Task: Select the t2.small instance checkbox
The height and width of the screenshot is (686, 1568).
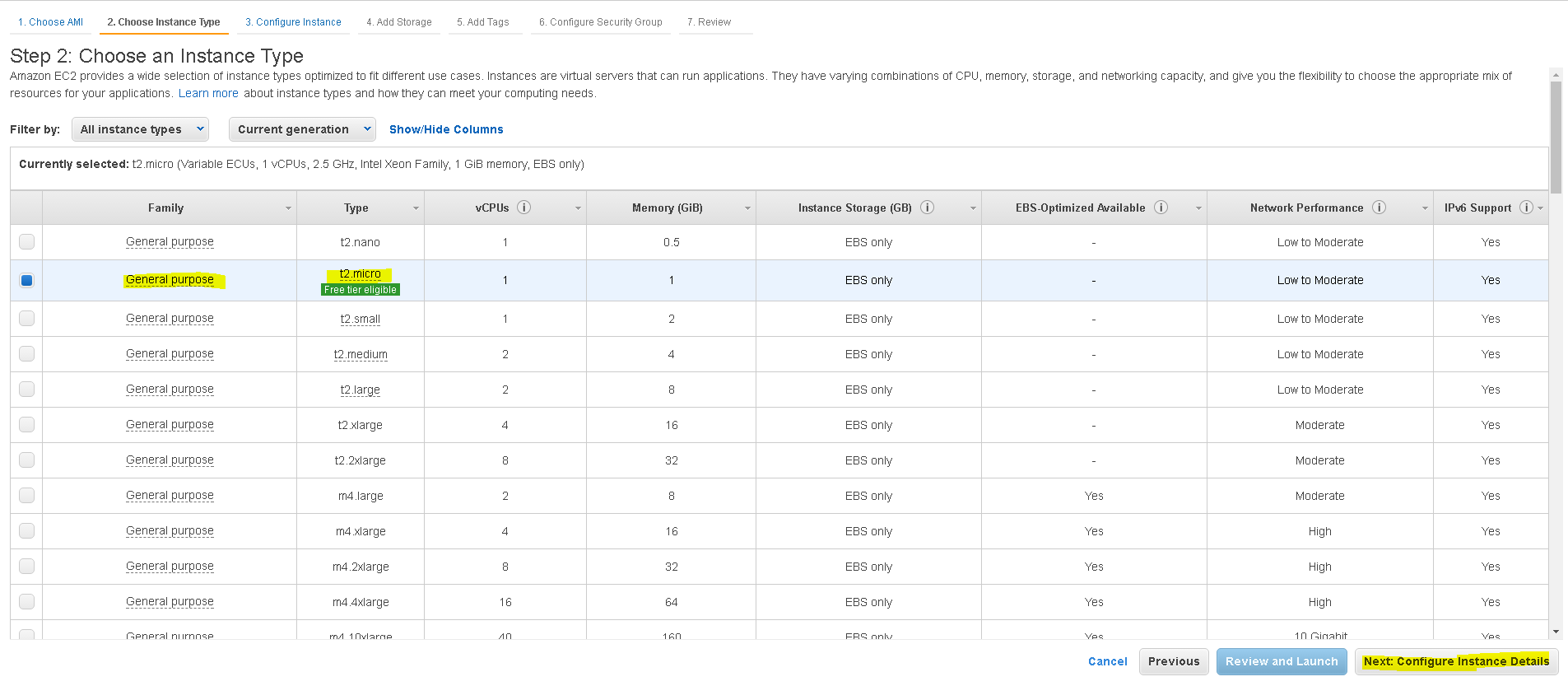Action: click(x=27, y=318)
